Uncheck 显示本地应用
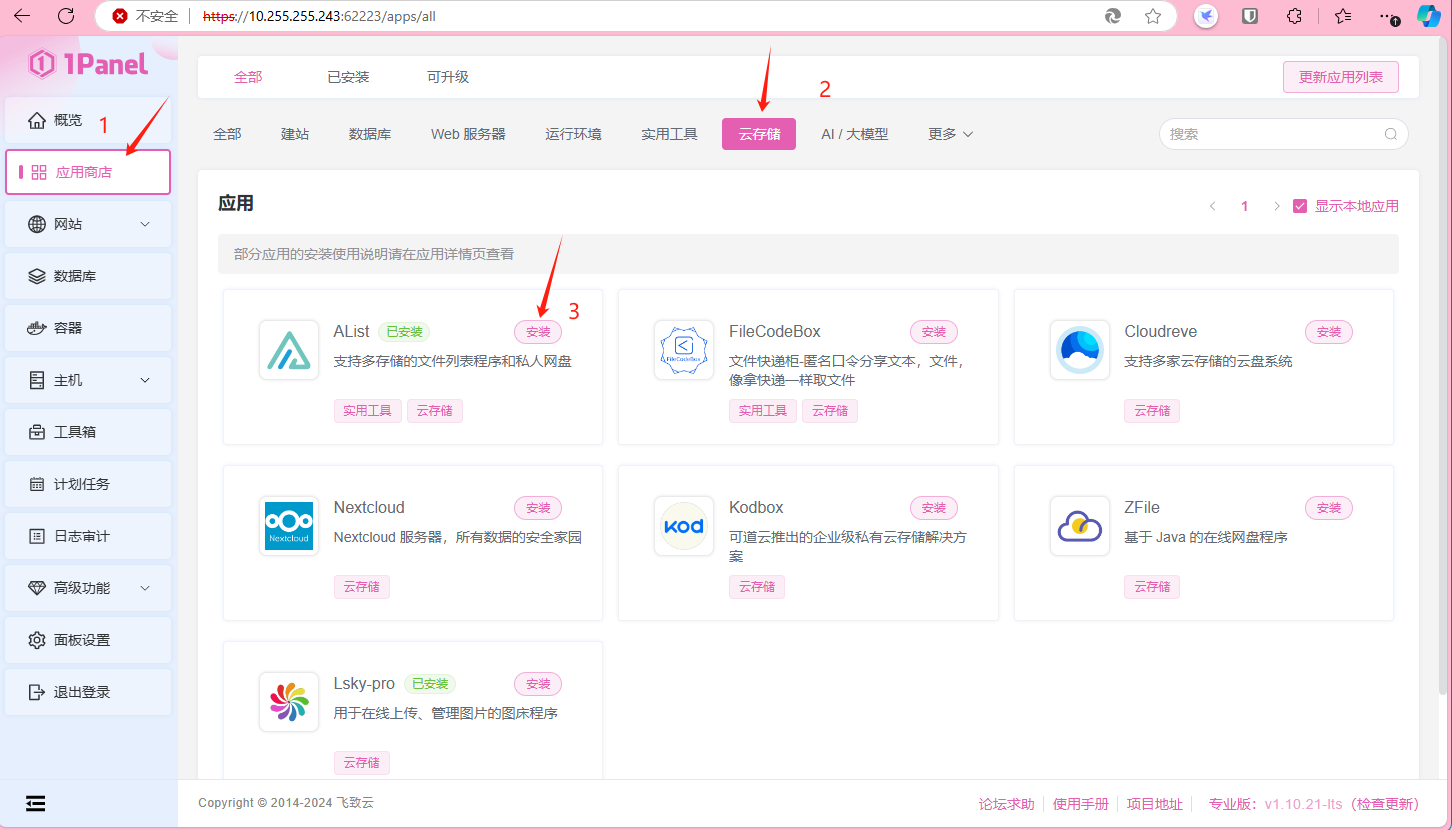This screenshot has width=1452, height=830. pyautogui.click(x=1300, y=205)
